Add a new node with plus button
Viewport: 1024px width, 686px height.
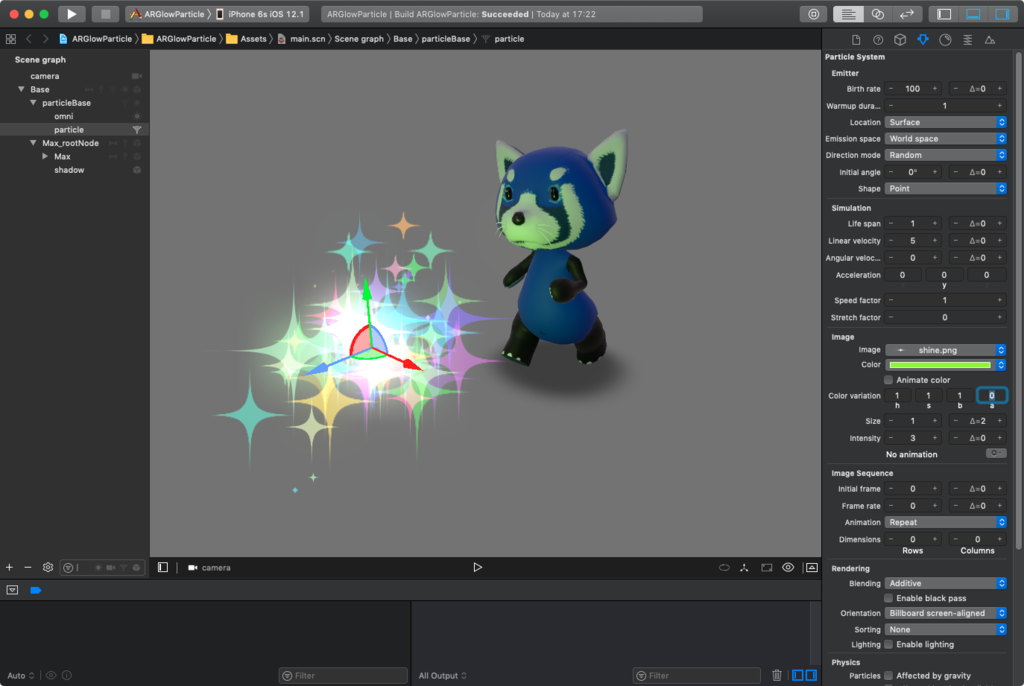pyautogui.click(x=9, y=568)
